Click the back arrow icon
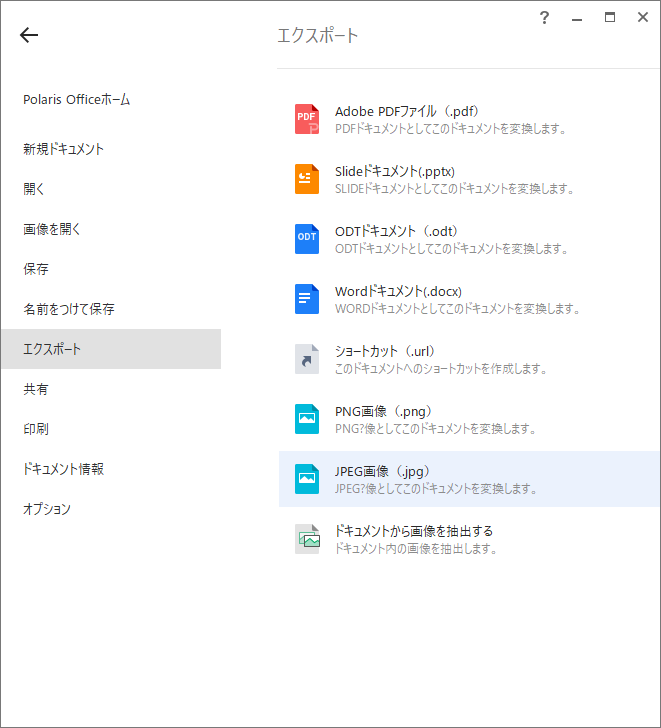Screen dimensions: 661x728 (29, 35)
